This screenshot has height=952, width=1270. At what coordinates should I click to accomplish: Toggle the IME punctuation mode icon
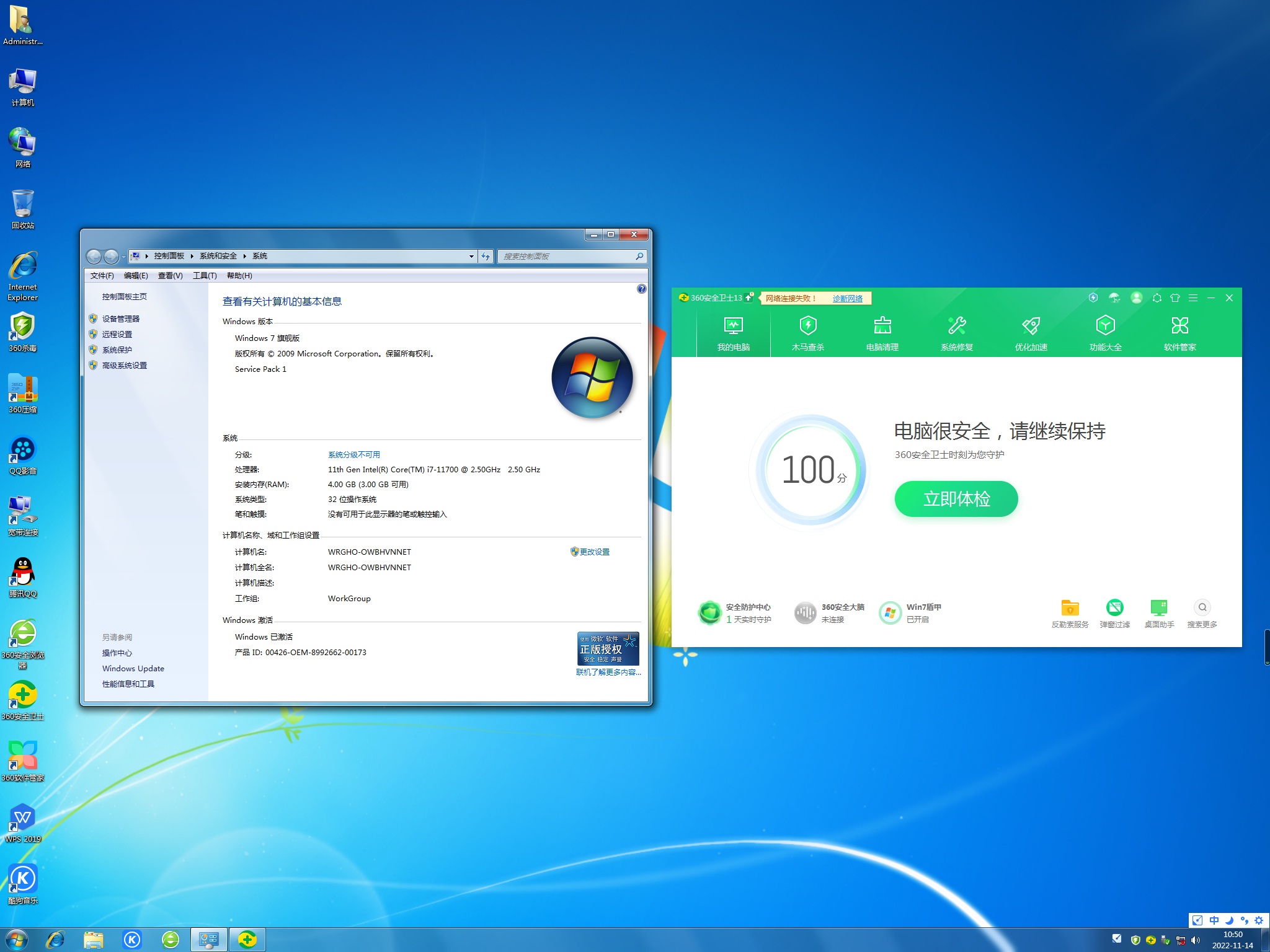(1244, 920)
